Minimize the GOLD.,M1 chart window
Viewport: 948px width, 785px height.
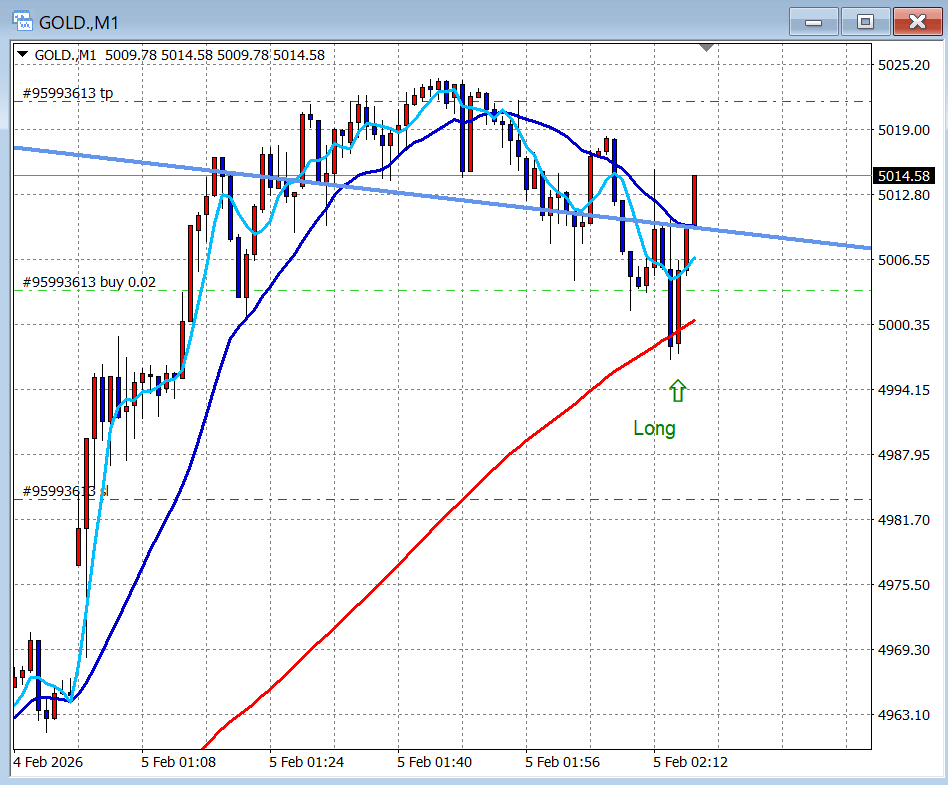[x=820, y=21]
